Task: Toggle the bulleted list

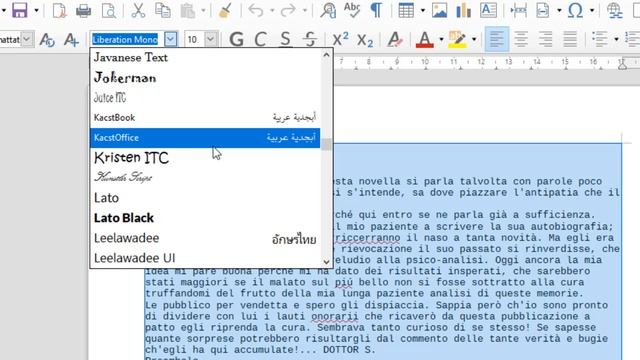Action: click(x=600, y=40)
